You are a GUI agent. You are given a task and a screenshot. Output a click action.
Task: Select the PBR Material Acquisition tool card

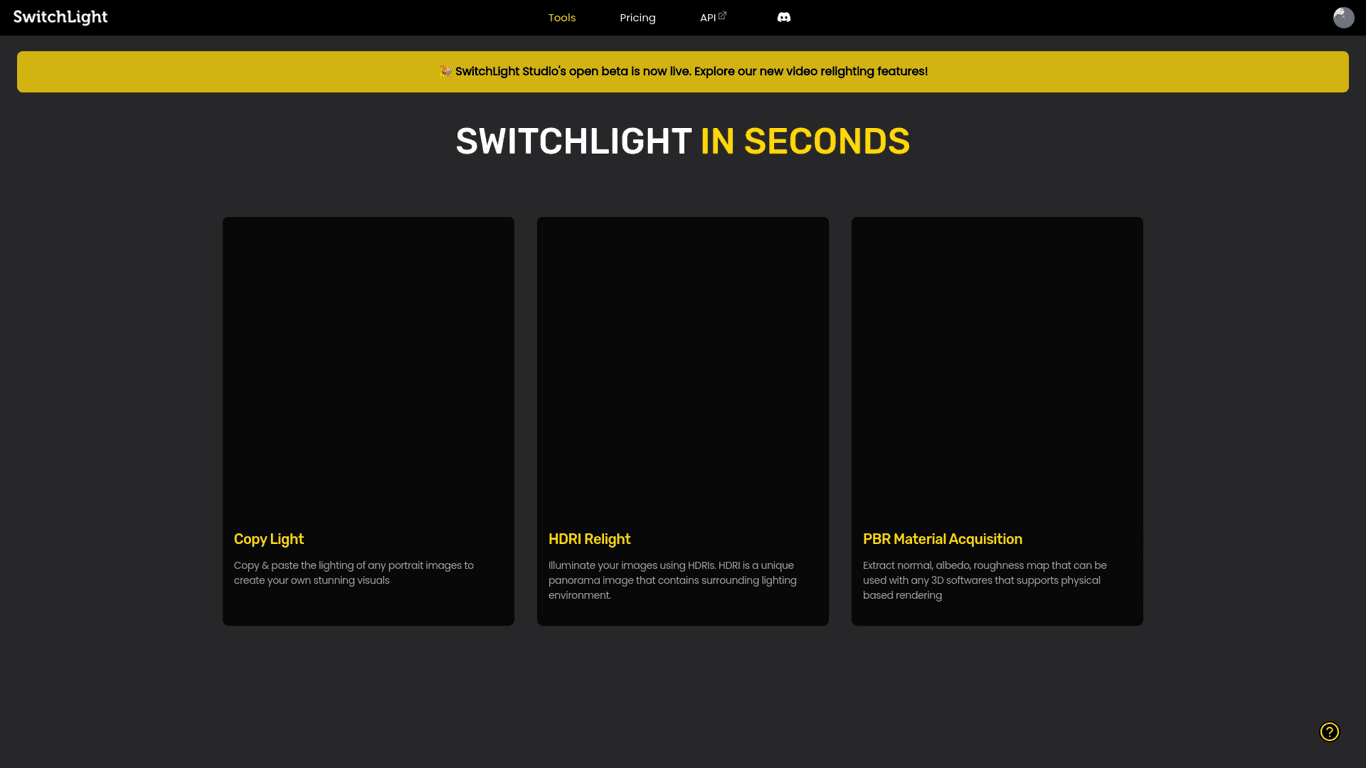pyautogui.click(x=996, y=420)
